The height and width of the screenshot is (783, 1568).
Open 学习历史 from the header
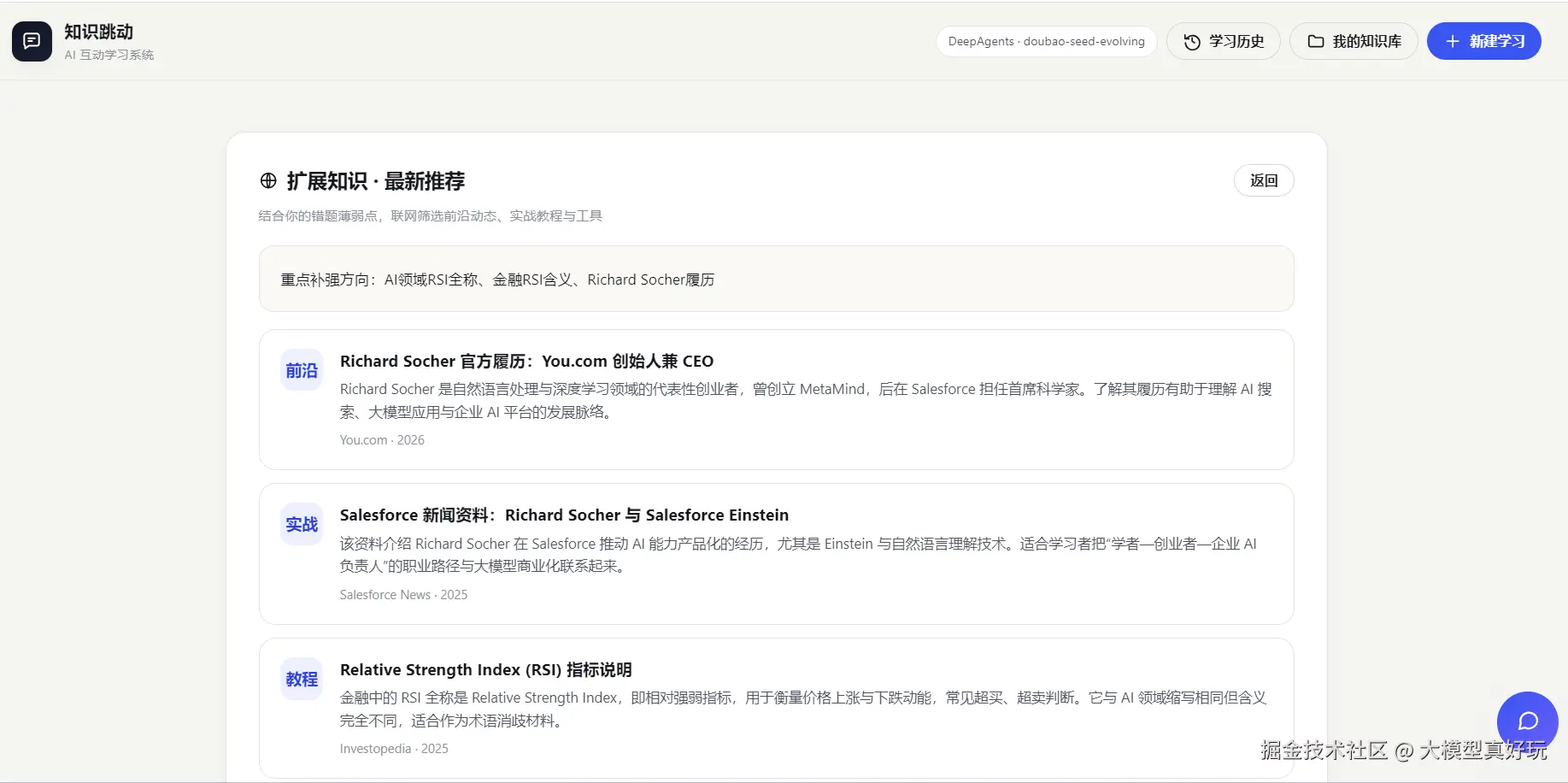click(1223, 41)
